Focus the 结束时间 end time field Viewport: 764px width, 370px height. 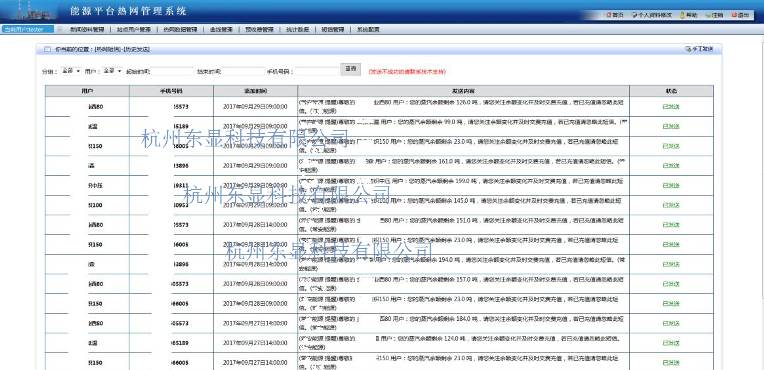point(243,72)
